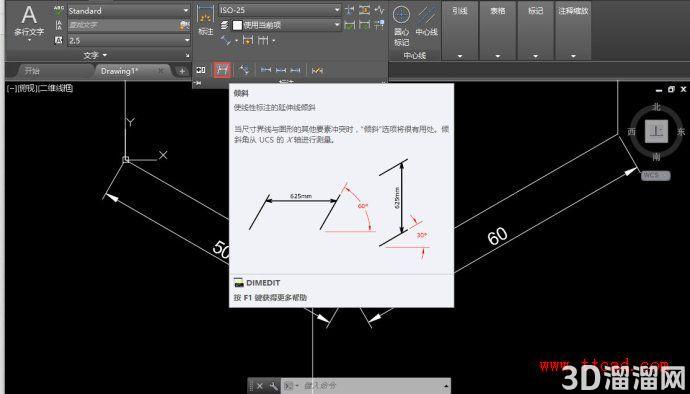
Task: Click the dimension layer stack icon
Action: (224, 26)
